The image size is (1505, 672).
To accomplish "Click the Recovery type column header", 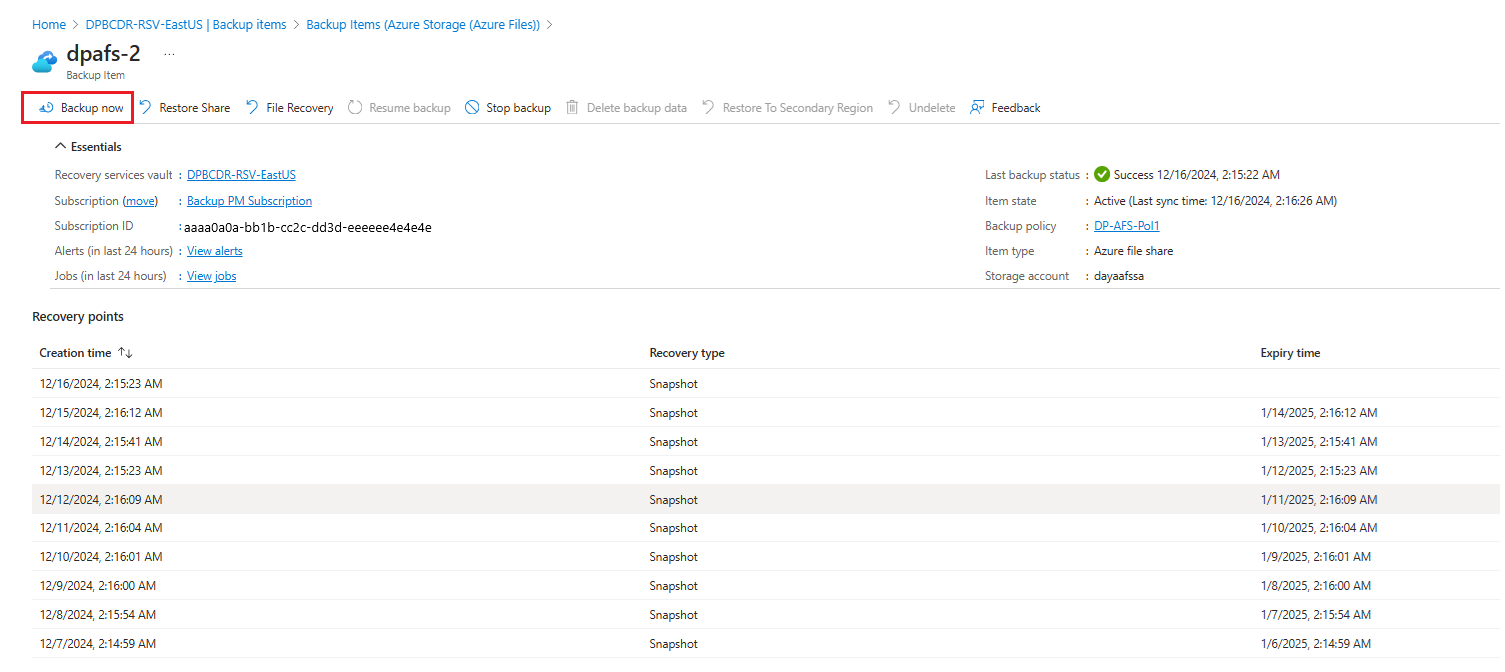I will [x=687, y=353].
